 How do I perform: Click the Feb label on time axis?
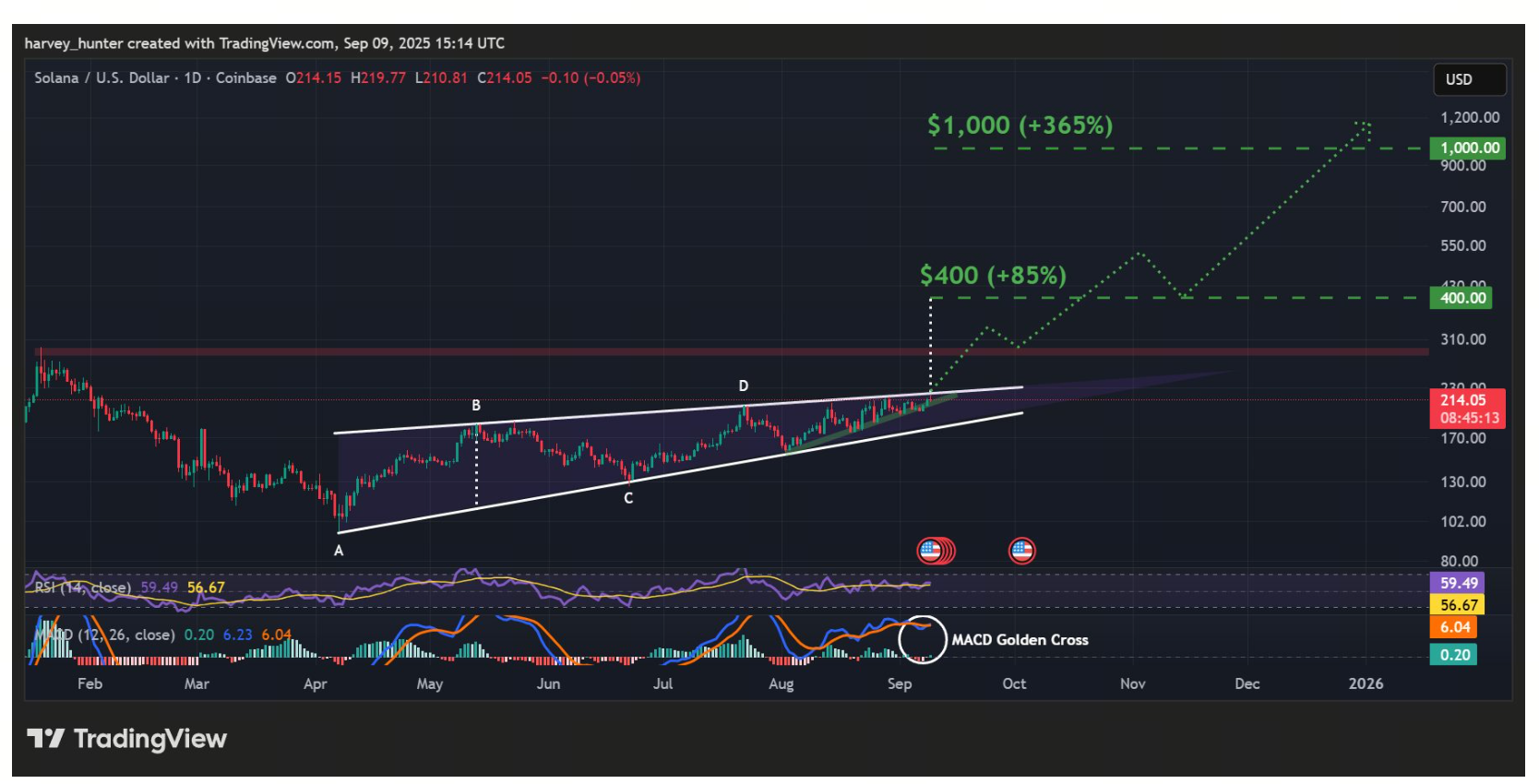89,683
